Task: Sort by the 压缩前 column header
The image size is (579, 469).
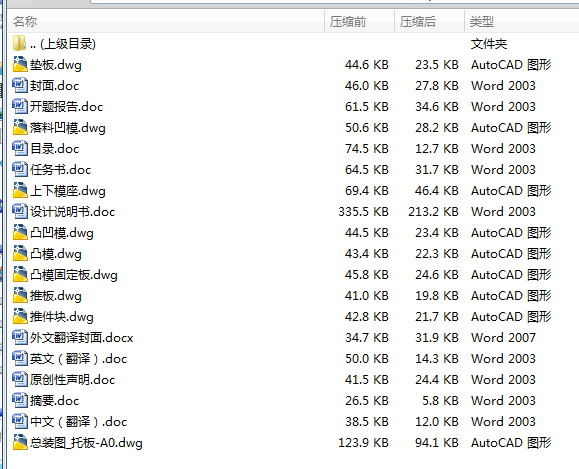Action: (x=359, y=21)
